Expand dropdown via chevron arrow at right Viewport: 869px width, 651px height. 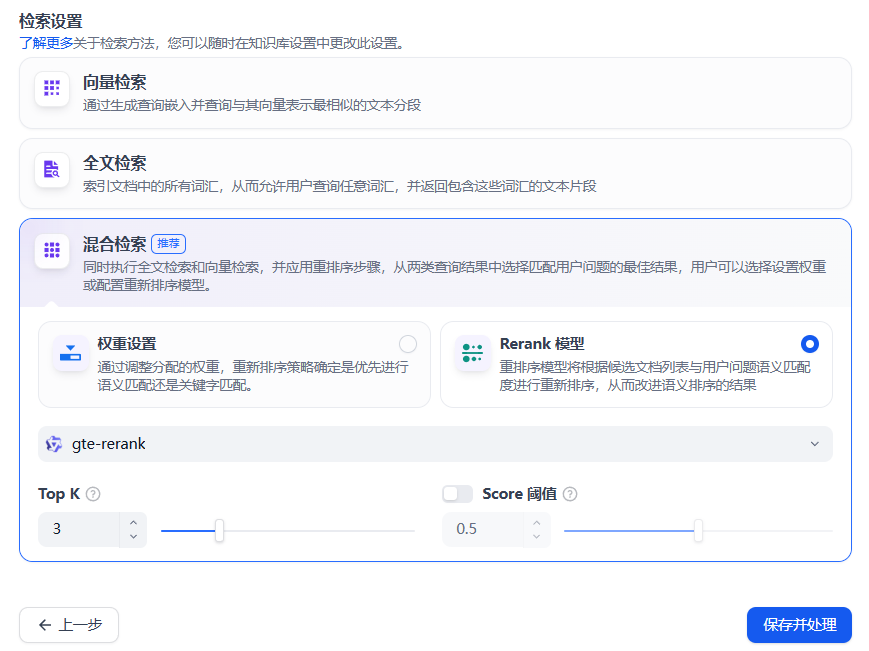point(814,444)
